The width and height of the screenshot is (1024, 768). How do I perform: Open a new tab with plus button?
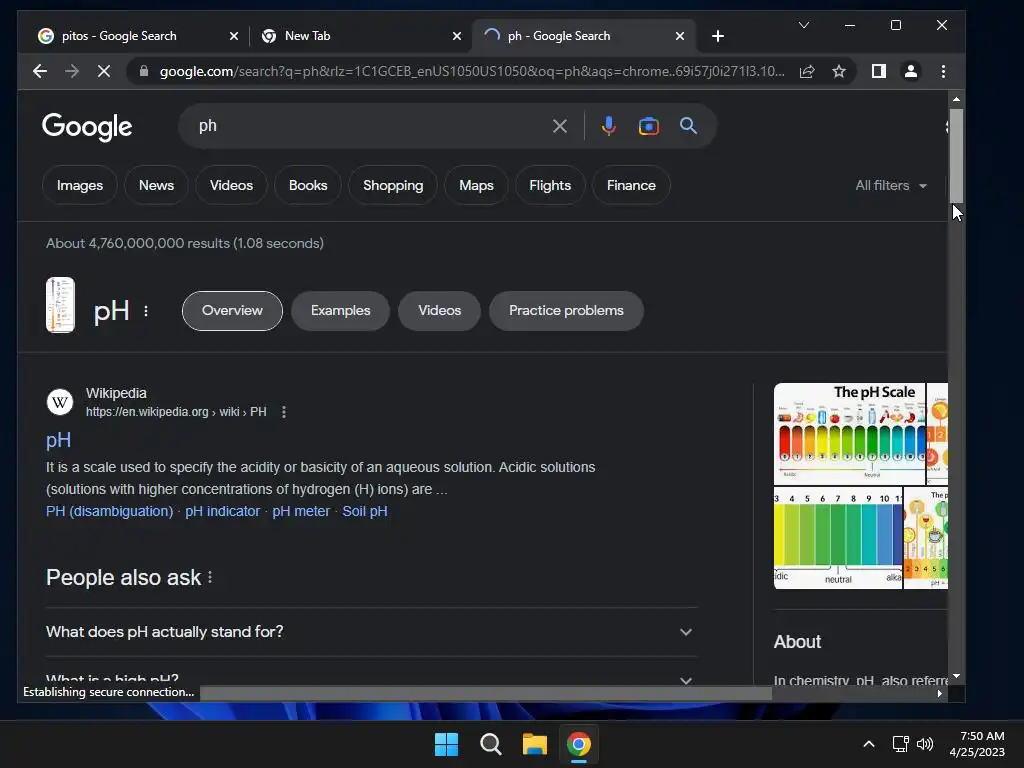pos(718,36)
